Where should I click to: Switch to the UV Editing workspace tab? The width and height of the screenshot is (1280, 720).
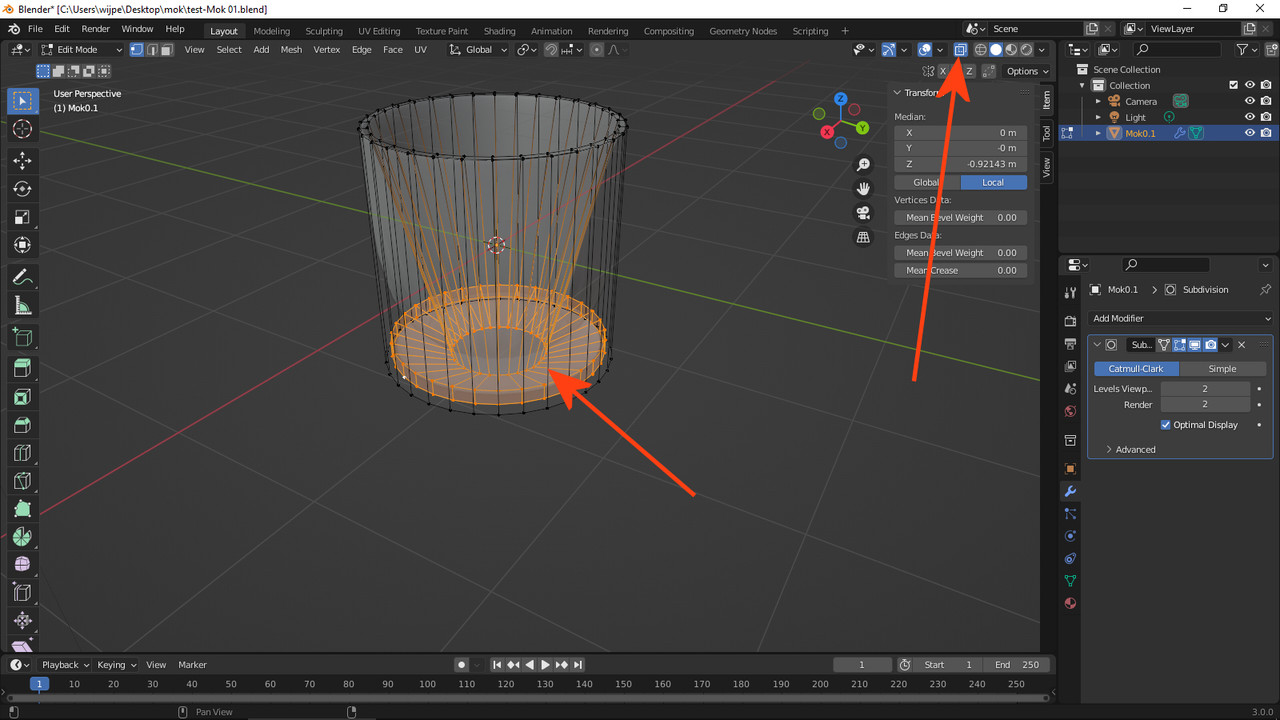pyautogui.click(x=379, y=31)
